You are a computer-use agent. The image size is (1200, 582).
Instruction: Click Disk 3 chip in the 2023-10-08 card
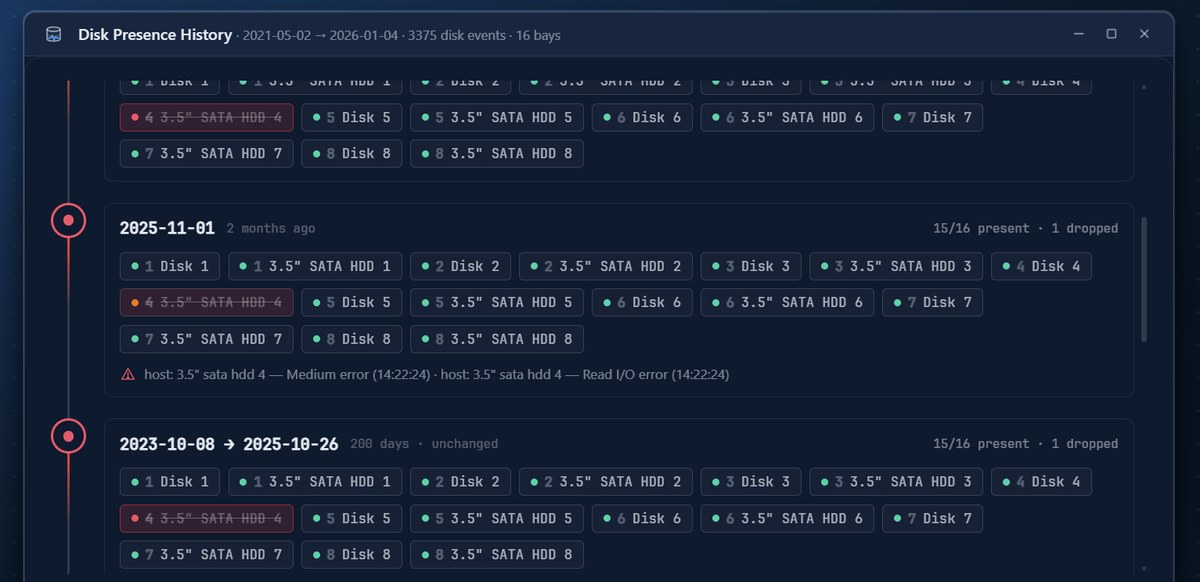click(751, 482)
